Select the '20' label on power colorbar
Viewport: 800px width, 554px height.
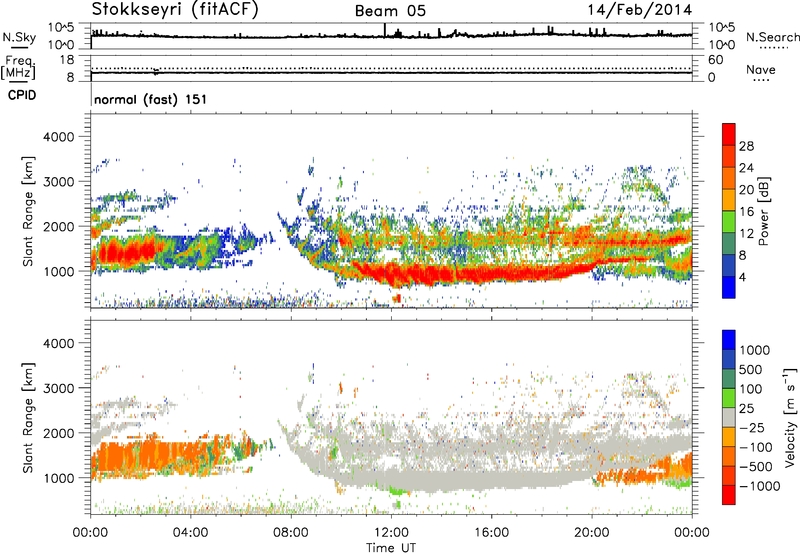coord(746,190)
